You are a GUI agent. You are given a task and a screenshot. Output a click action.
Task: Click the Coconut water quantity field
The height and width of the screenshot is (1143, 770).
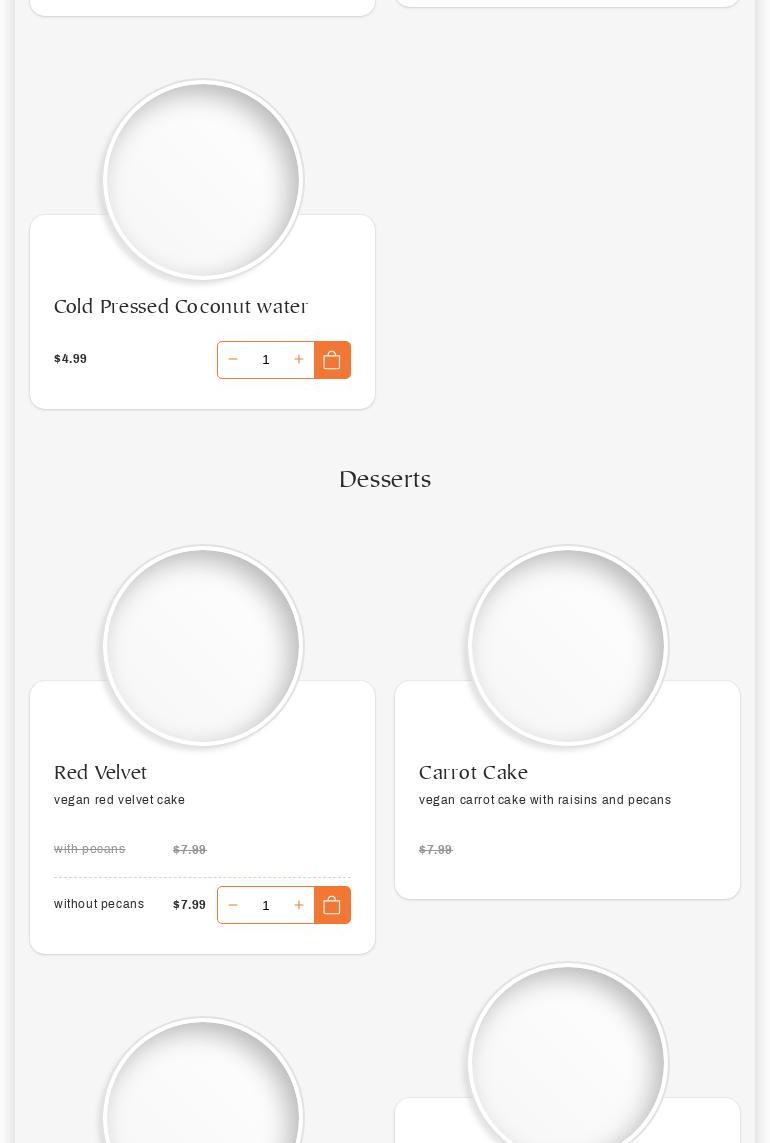click(x=266, y=360)
